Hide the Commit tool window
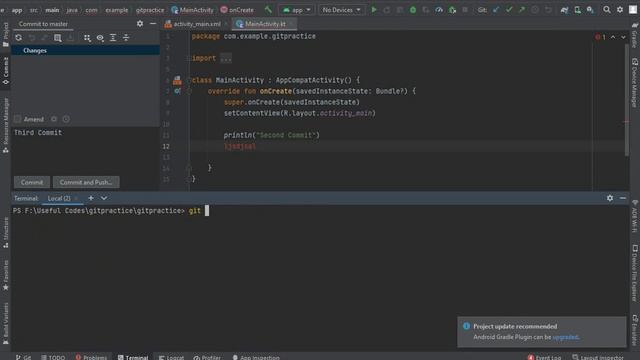Viewport: 640px width, 360px height. [153, 24]
